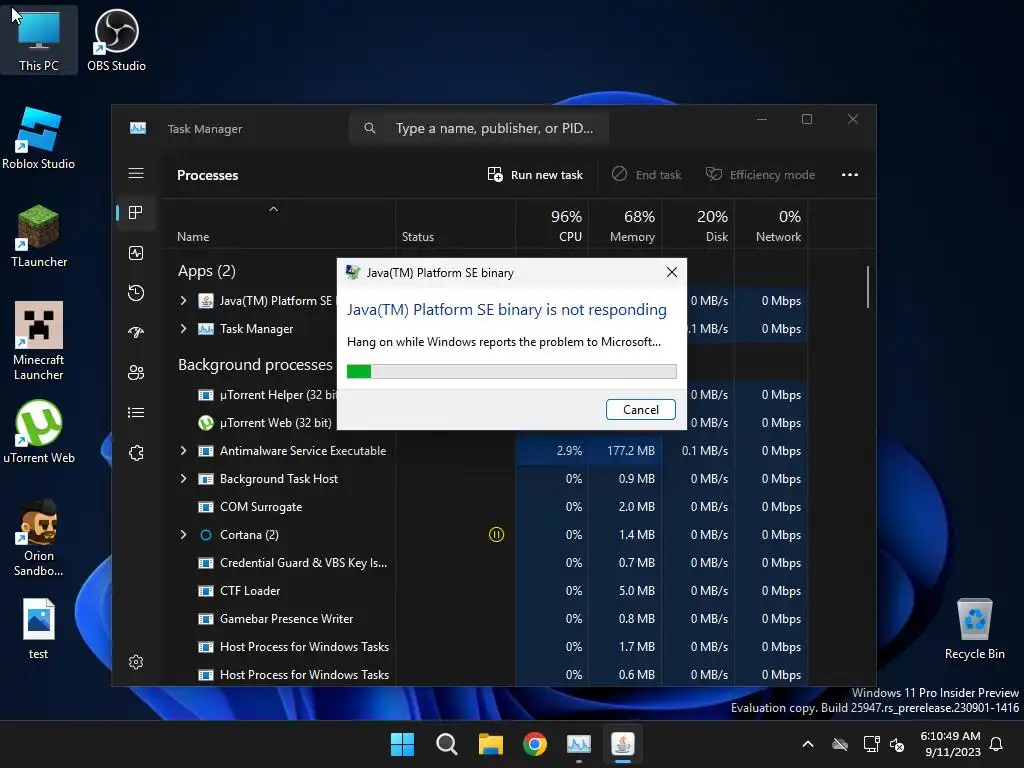Open date and time clock flyout
The image size is (1024, 768).
pyautogui.click(x=950, y=744)
